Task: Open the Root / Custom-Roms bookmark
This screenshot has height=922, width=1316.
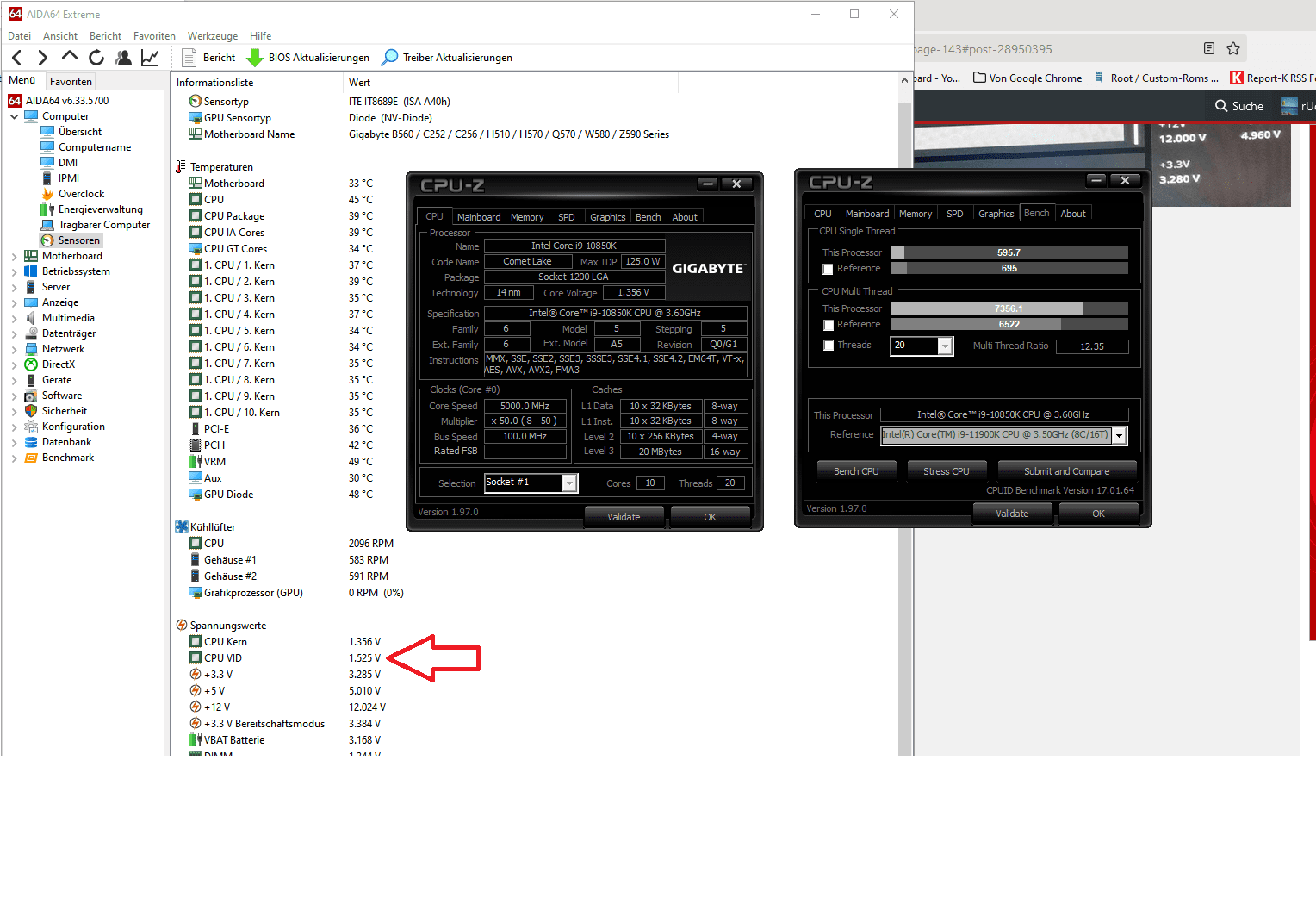Action: 1157,78
